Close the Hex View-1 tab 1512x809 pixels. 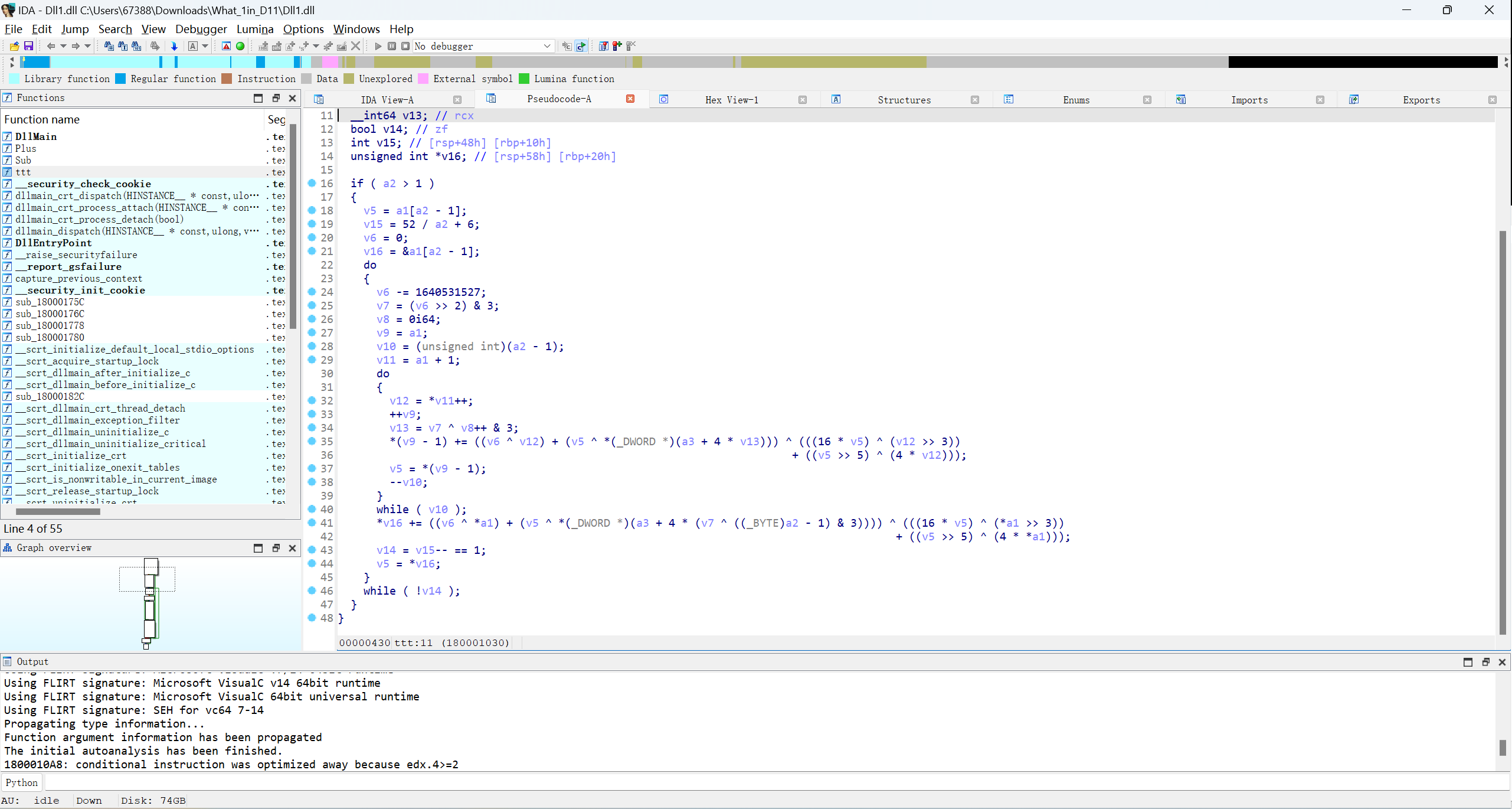pyautogui.click(x=803, y=100)
